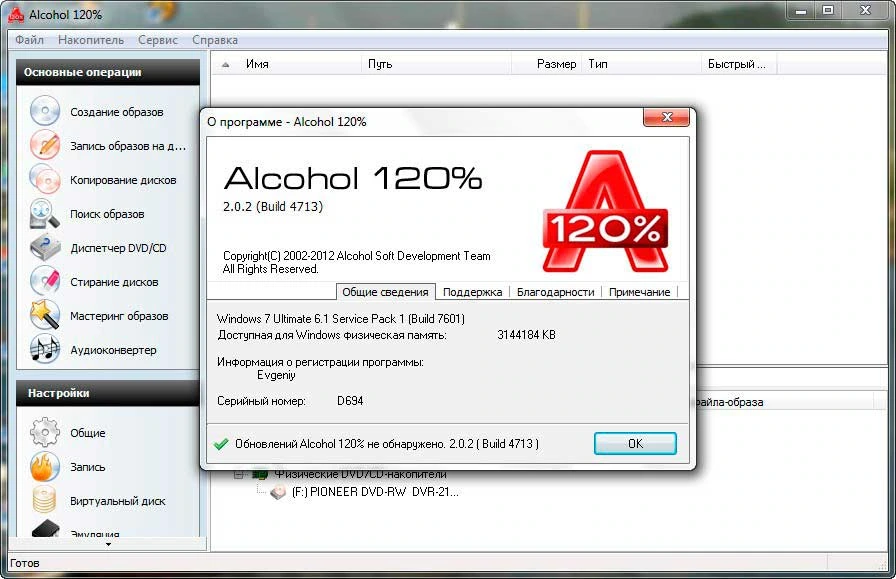Click the Основные операции panel header
This screenshot has height=579, width=896.
108,72
